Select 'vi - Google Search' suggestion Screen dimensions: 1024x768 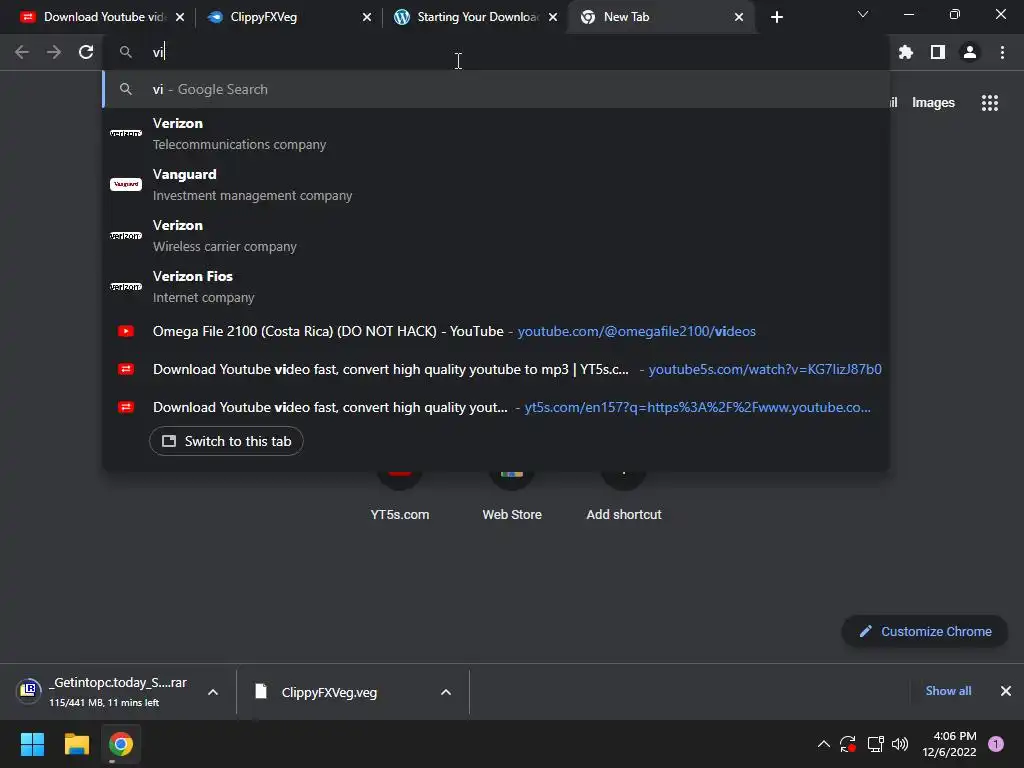[496, 89]
